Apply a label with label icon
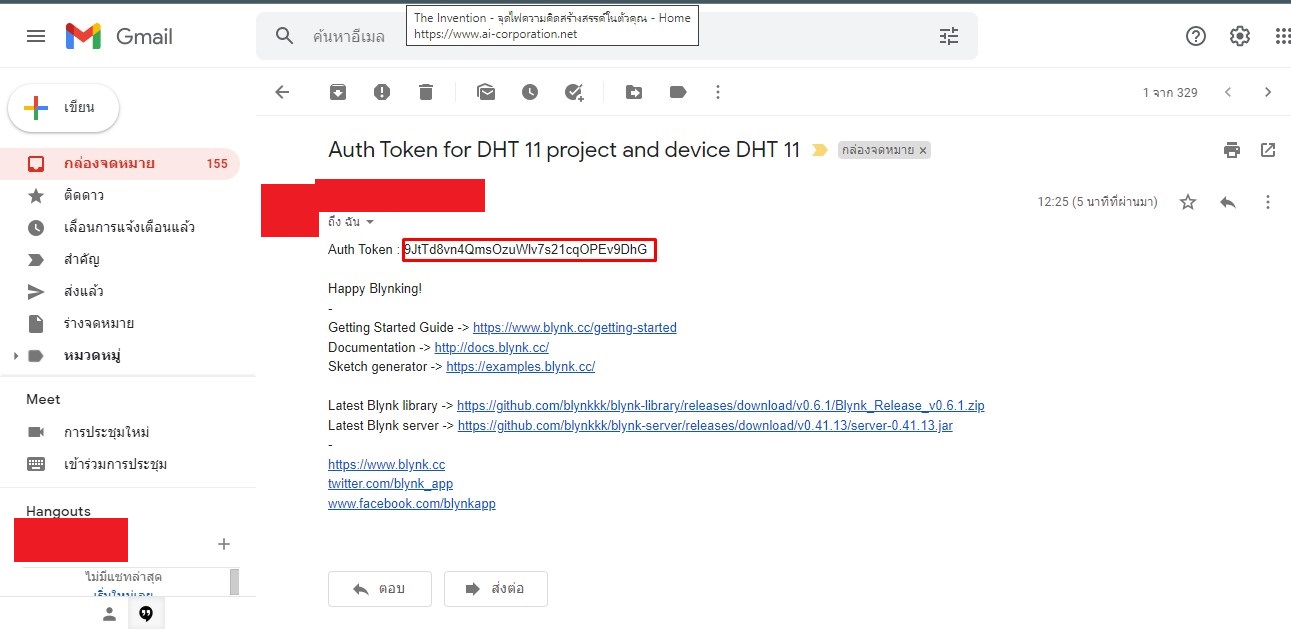The height and width of the screenshot is (629, 1291). (678, 92)
